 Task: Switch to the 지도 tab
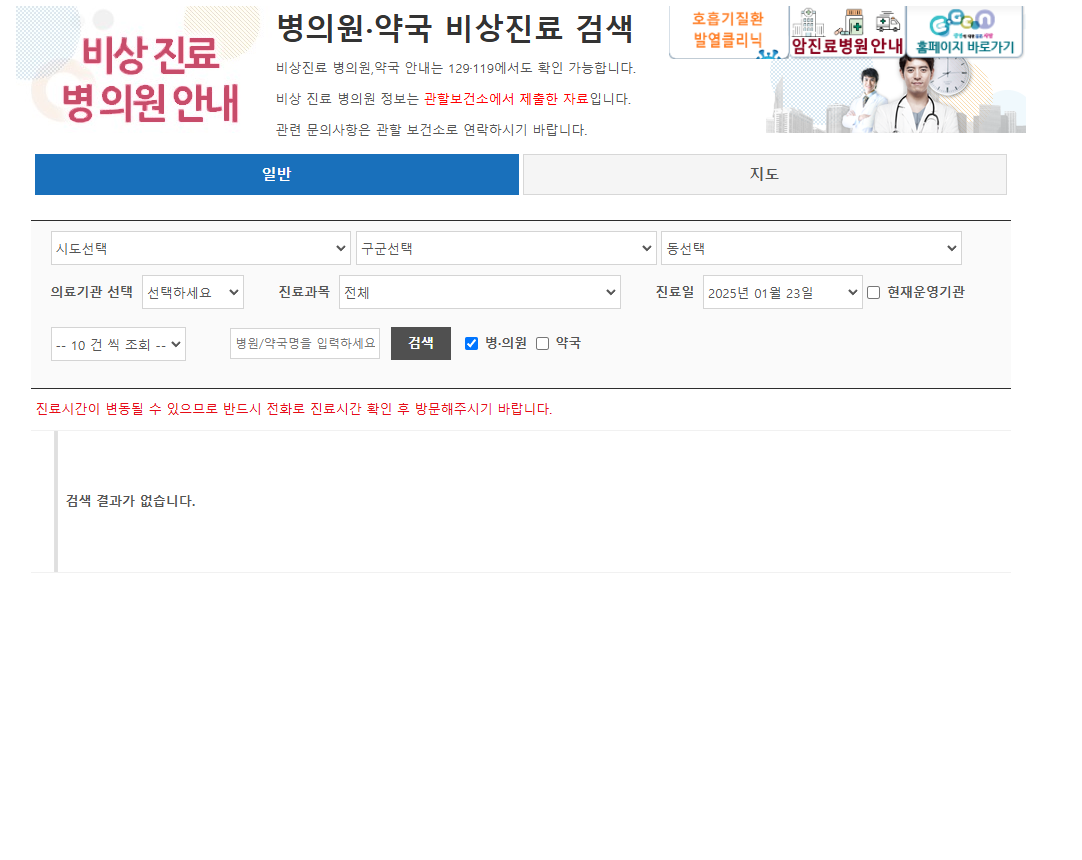(765, 175)
